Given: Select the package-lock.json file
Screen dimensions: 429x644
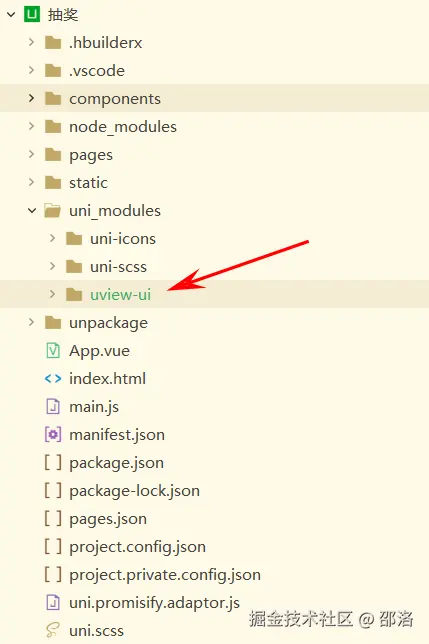Looking at the screenshot, I should coord(134,491).
